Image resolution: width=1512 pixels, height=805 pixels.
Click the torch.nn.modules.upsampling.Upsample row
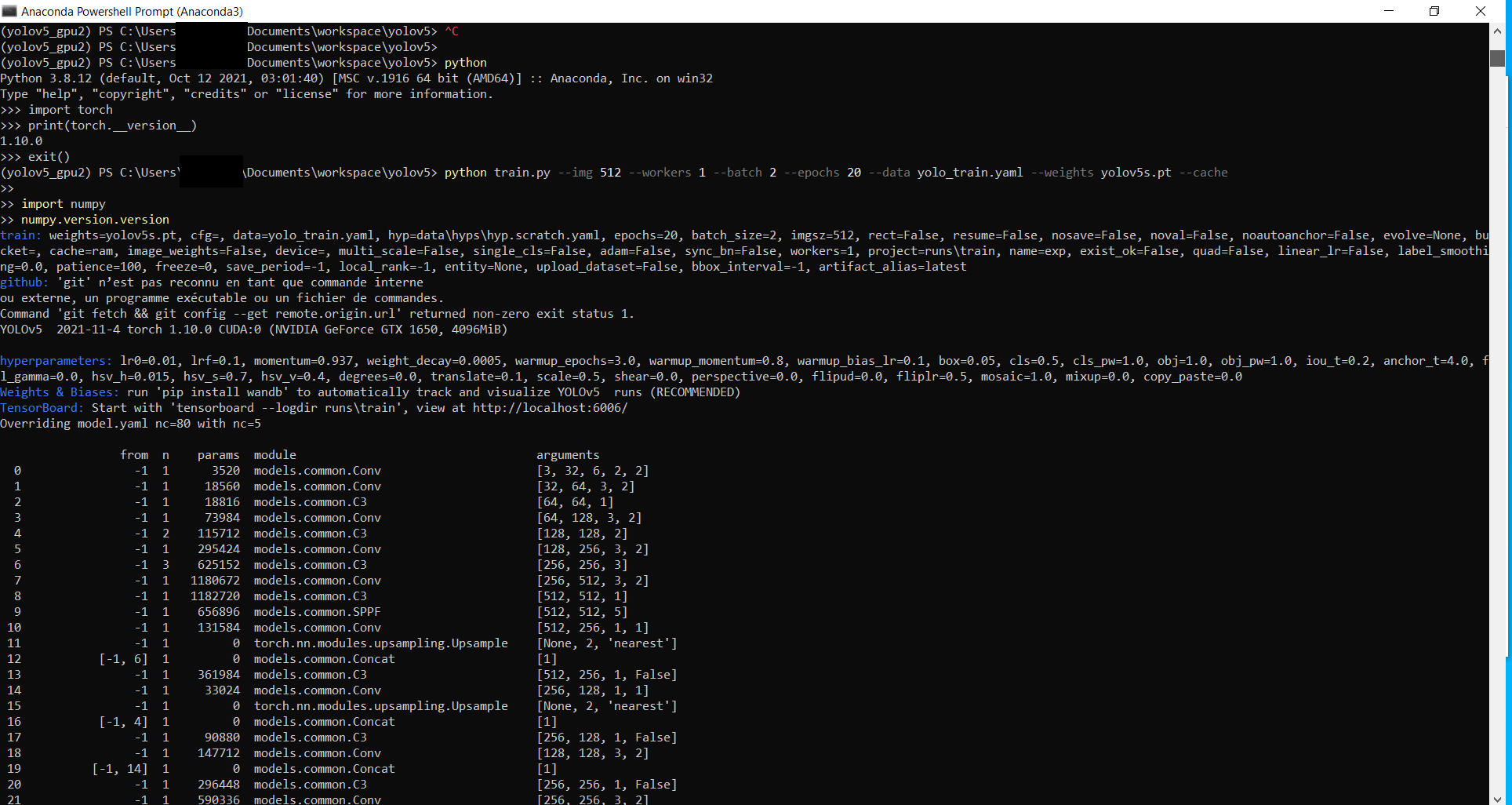(x=380, y=643)
